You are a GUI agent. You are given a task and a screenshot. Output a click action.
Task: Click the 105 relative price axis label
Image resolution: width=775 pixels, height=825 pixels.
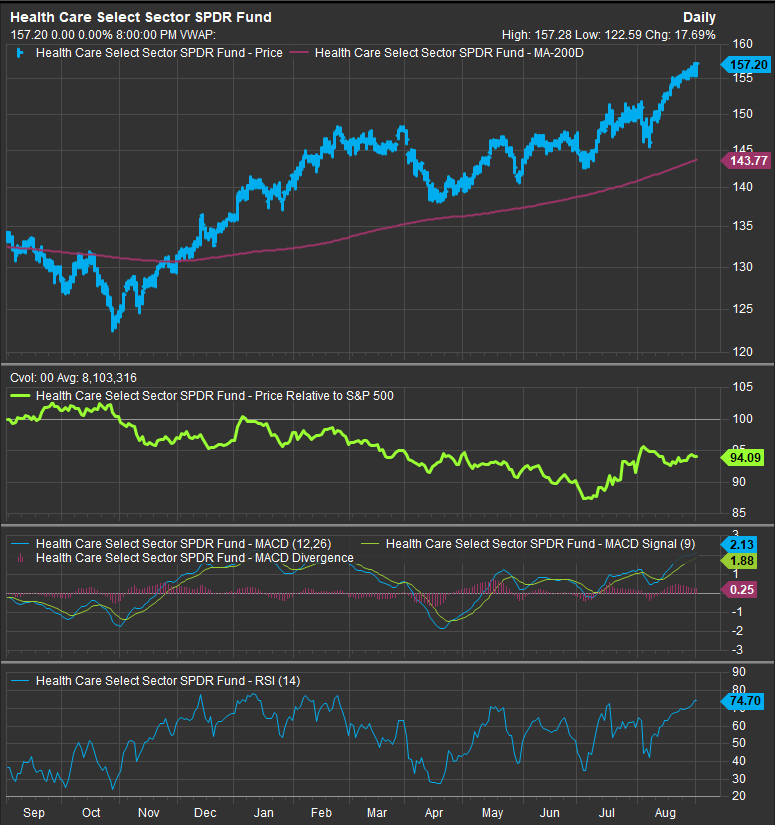pyautogui.click(x=742, y=387)
